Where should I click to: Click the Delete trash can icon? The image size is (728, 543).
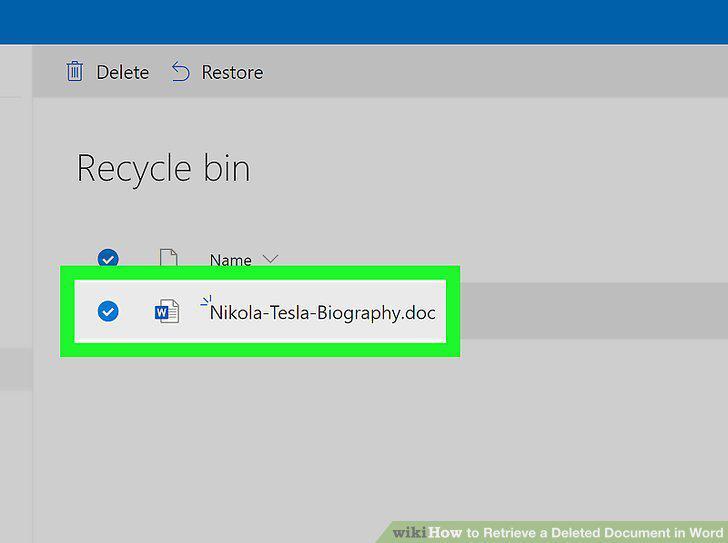tap(75, 71)
